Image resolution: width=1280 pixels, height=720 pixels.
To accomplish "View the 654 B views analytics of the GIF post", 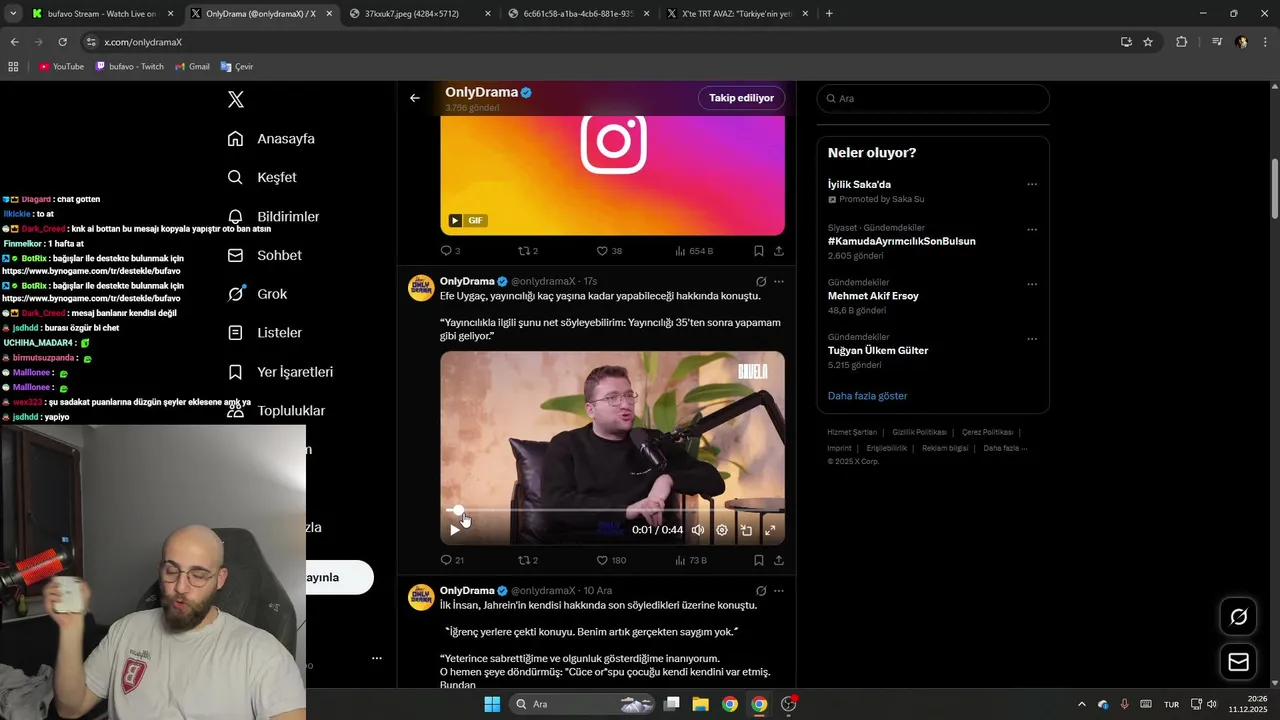I will click(x=694, y=251).
